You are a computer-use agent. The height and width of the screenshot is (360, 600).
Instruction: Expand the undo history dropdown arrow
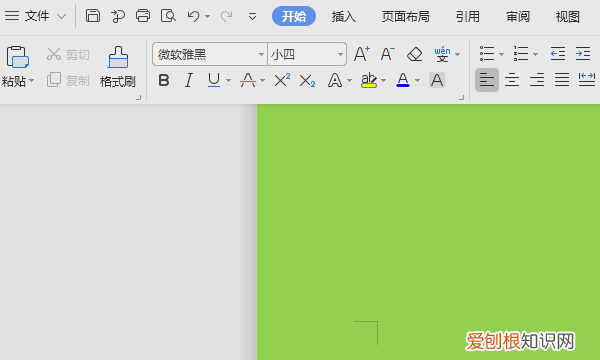point(207,16)
